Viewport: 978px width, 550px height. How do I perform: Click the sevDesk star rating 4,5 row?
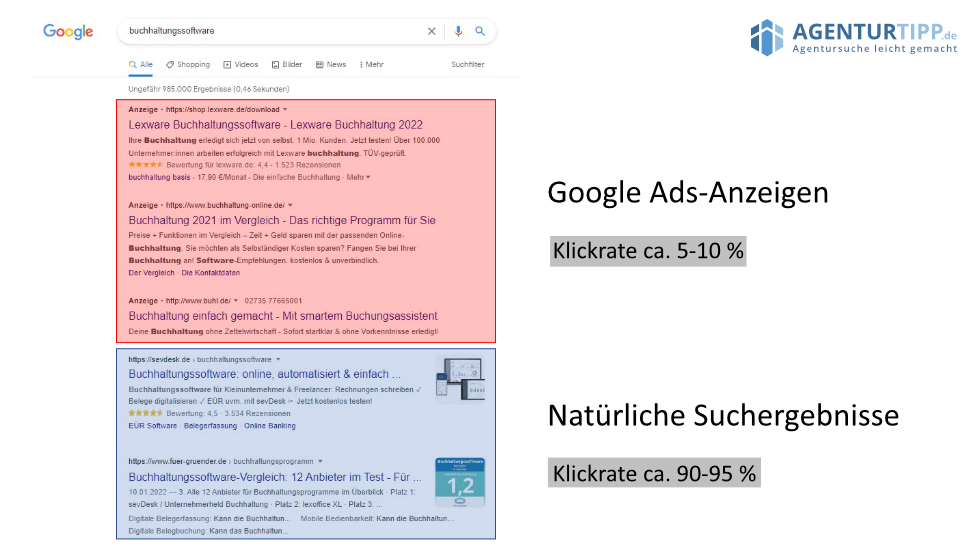click(x=210, y=413)
